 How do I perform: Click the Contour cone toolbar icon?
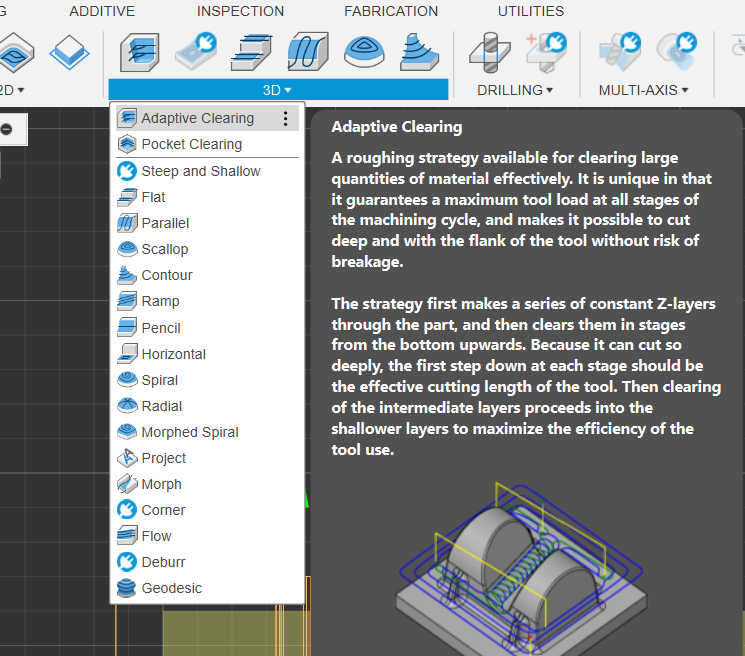[420, 50]
